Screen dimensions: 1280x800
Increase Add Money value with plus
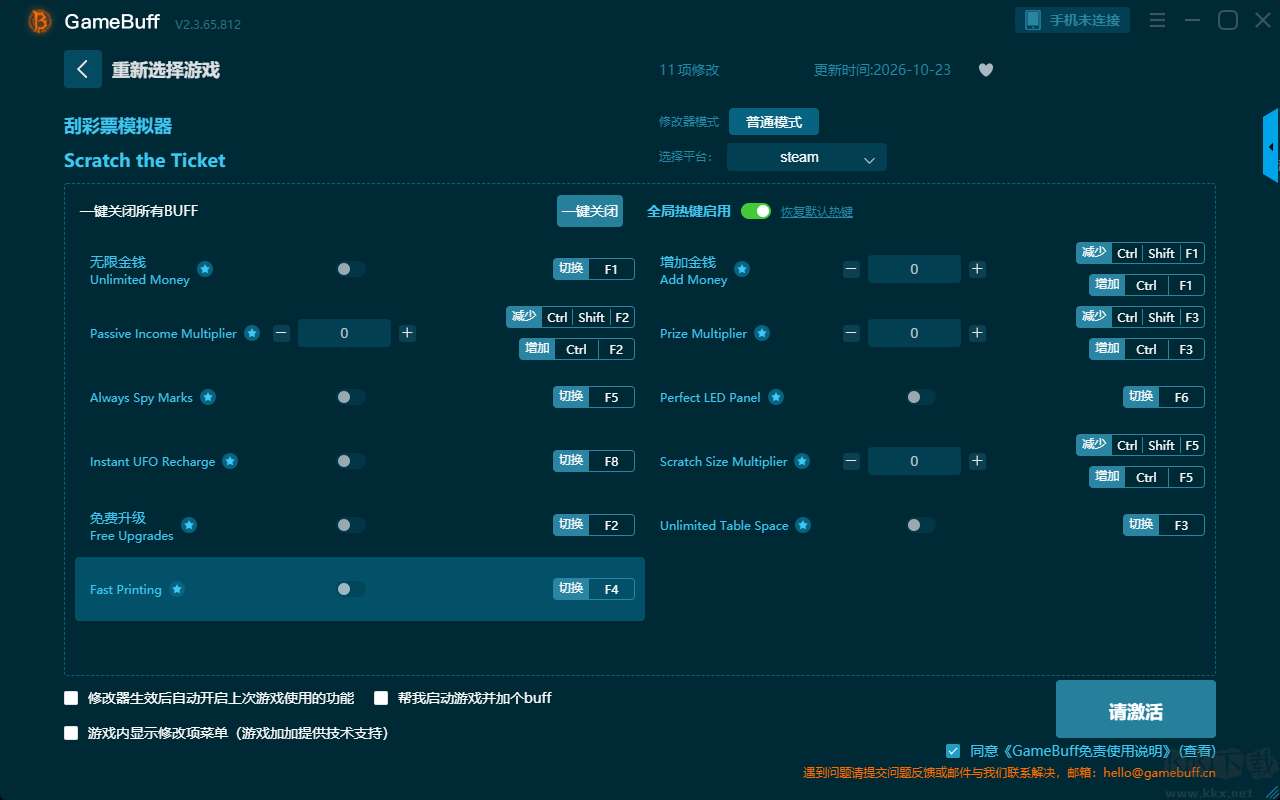[977, 269]
